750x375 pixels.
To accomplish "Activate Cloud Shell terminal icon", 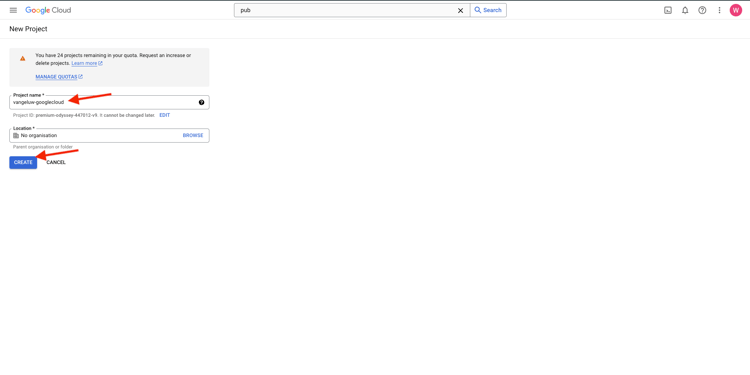I will [x=668, y=10].
